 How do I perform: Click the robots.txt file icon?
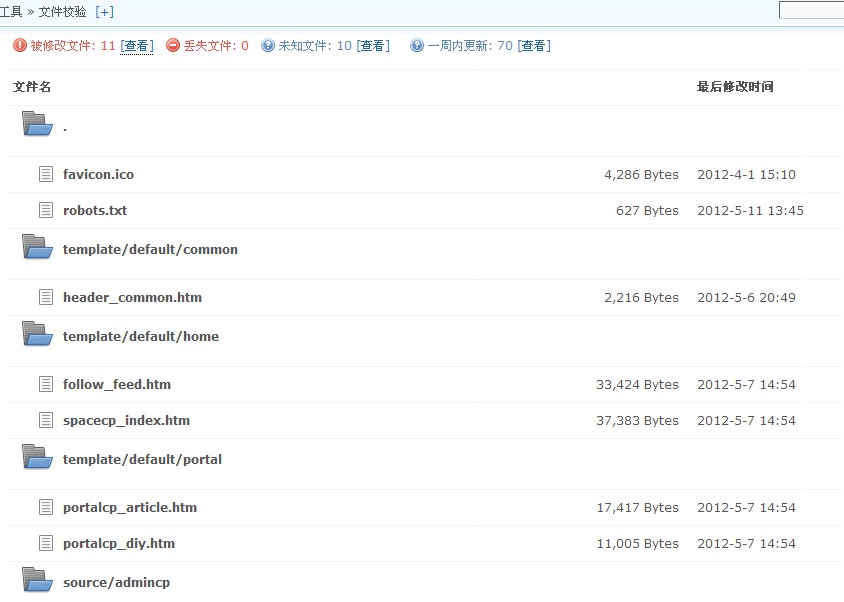[45, 210]
